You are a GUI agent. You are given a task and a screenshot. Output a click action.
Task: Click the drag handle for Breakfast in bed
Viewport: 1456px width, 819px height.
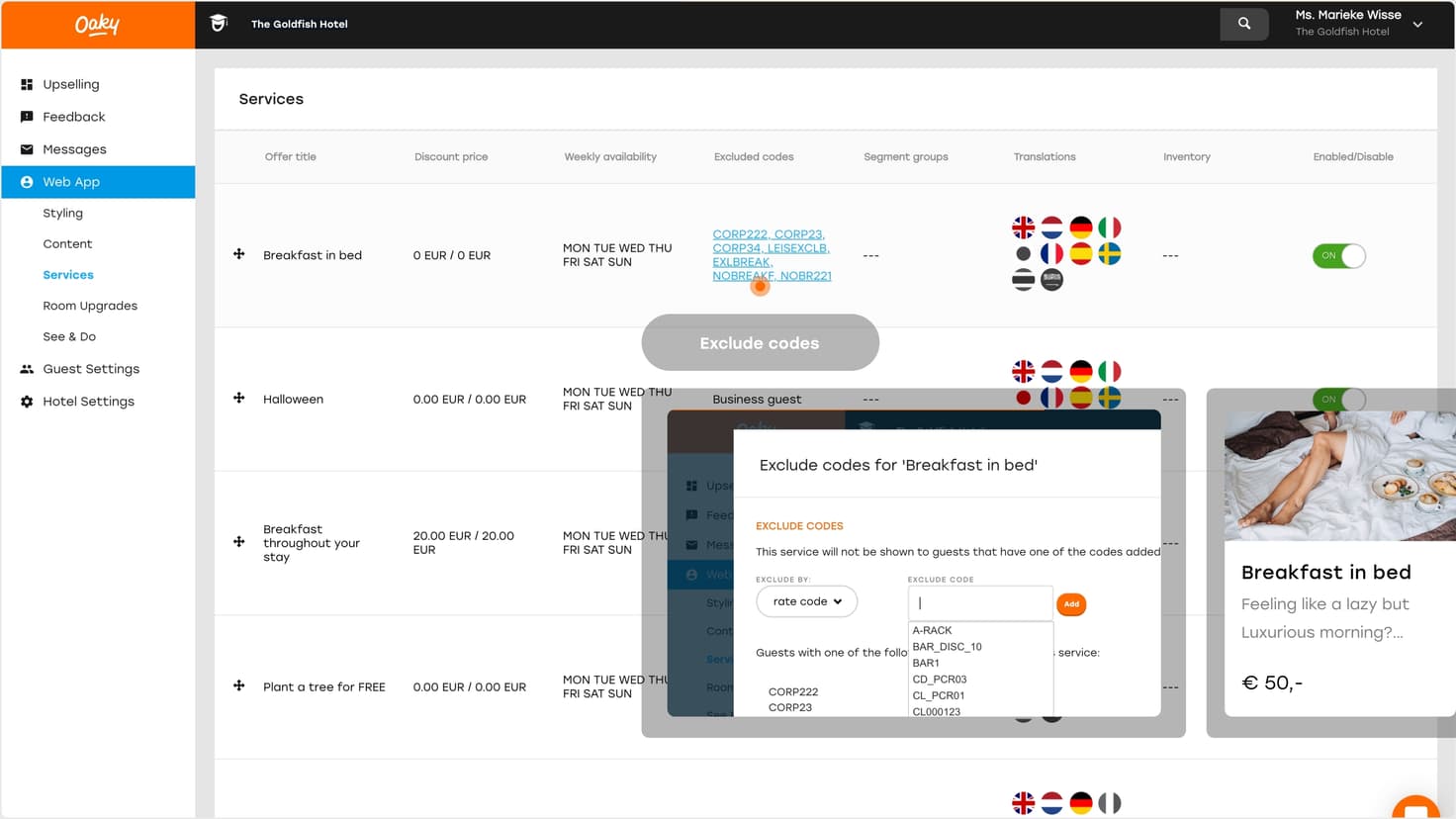pos(239,254)
